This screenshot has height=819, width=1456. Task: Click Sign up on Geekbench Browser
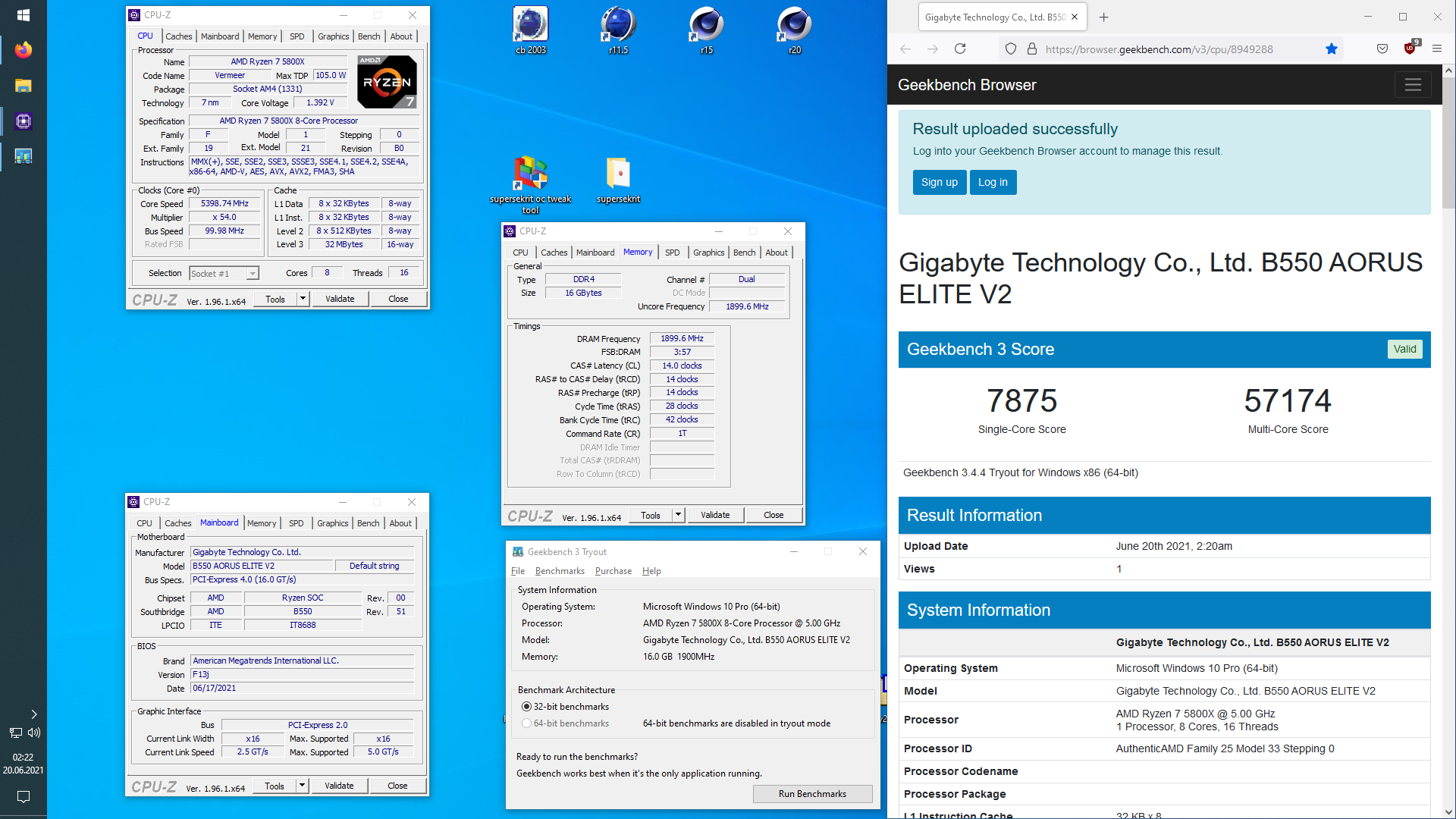pyautogui.click(x=940, y=182)
